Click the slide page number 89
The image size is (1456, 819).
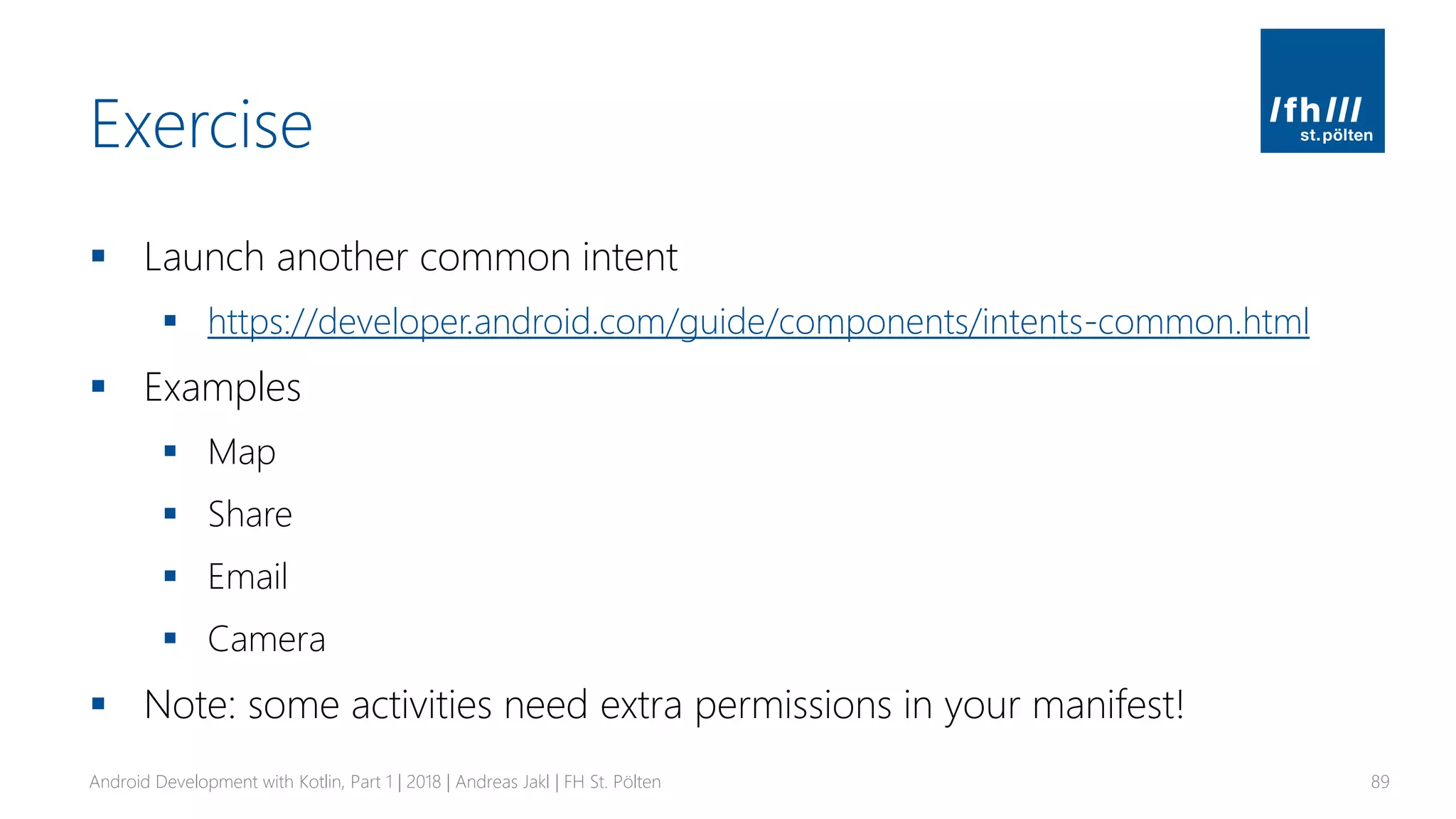(1379, 782)
